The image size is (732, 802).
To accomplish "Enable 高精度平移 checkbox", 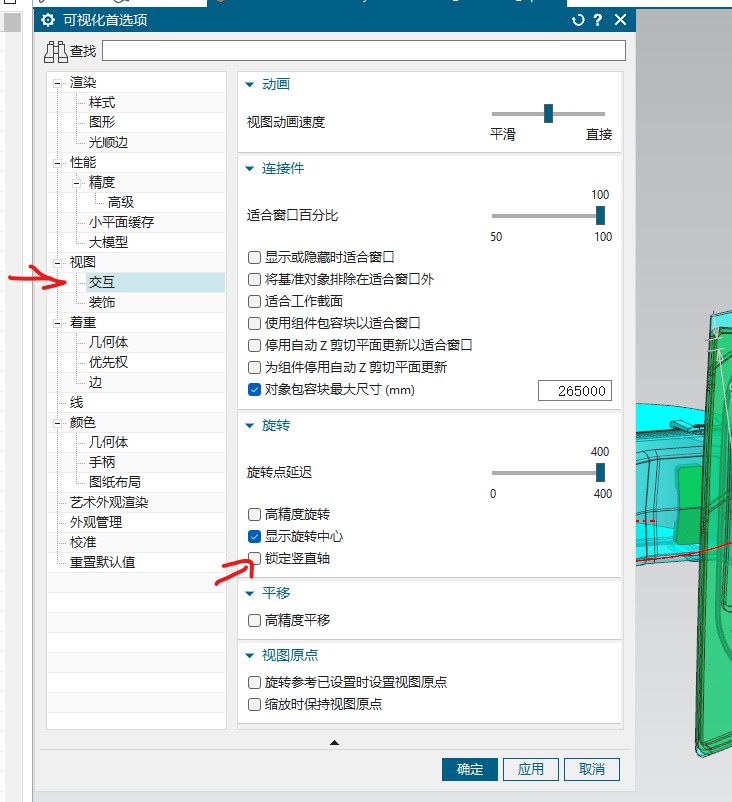I will [254, 620].
